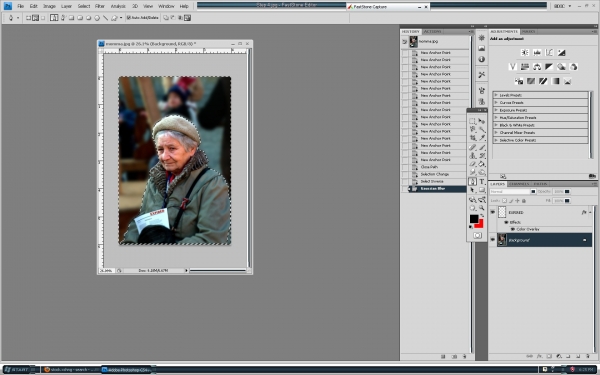Select Close Path history state
This screenshot has height=375, width=600.
tap(429, 167)
